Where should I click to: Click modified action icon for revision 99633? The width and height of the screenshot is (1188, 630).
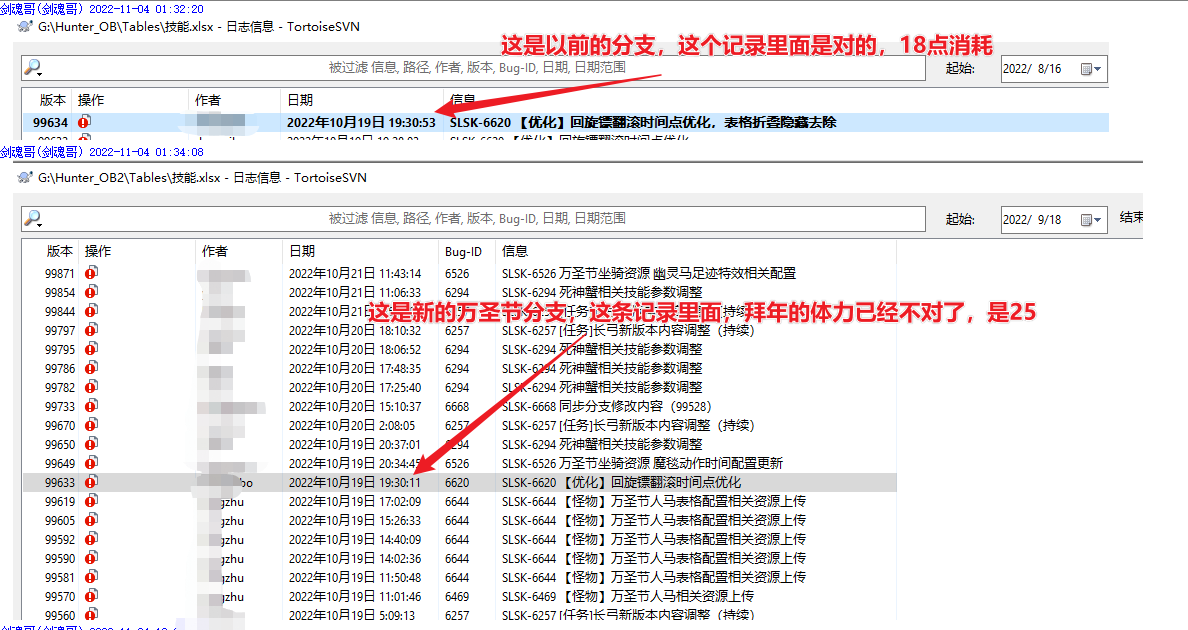point(91,482)
